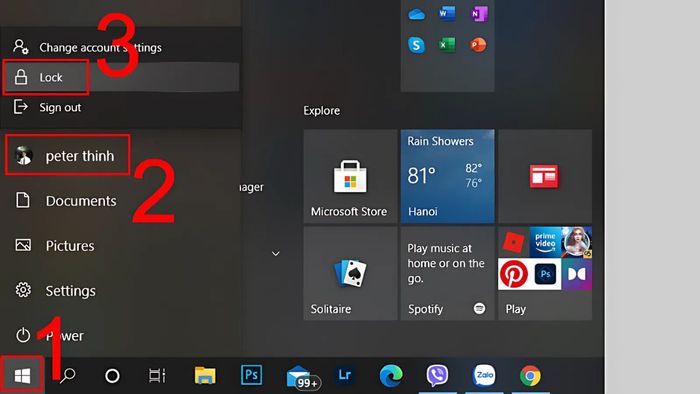Launch Cortana circle icon on taskbar
The width and height of the screenshot is (700, 394).
112,376
